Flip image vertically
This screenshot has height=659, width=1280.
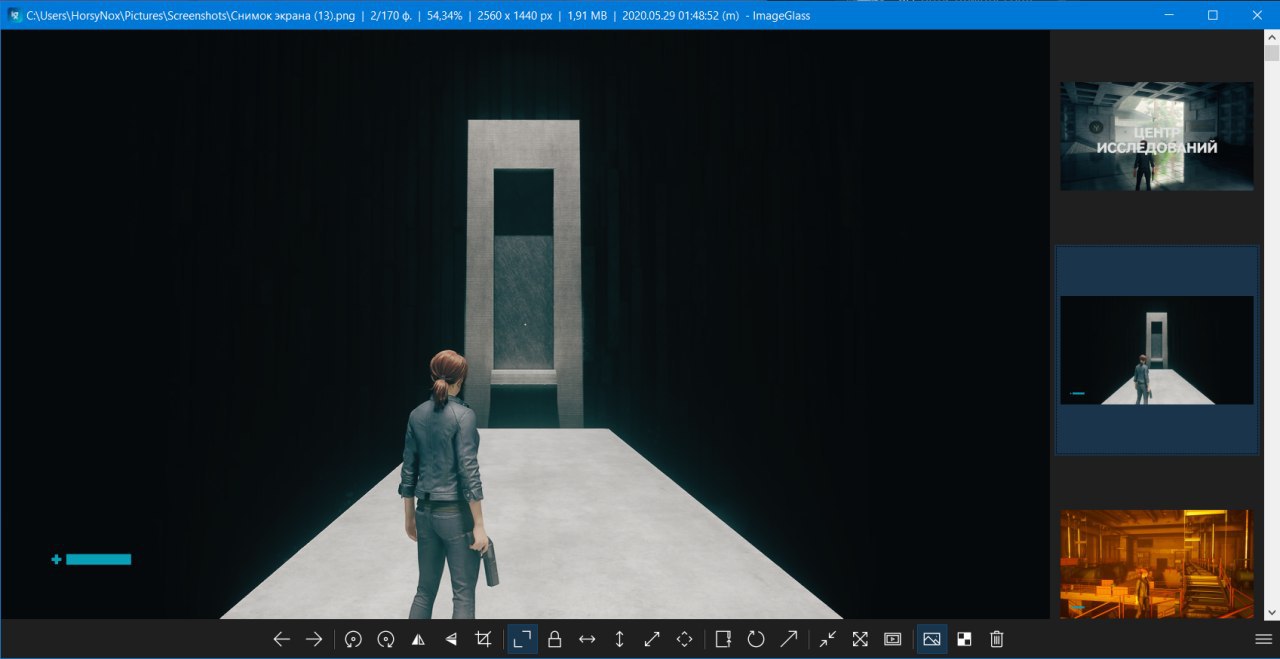point(451,639)
